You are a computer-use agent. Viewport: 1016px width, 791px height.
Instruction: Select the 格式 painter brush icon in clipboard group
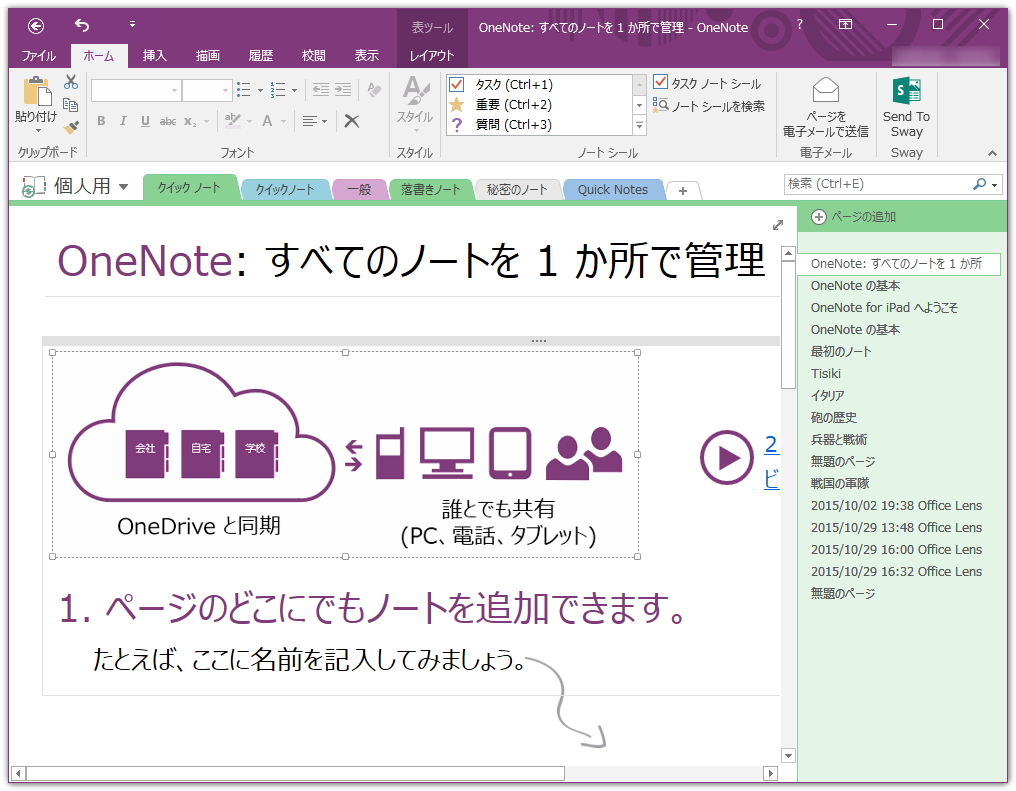(x=70, y=127)
